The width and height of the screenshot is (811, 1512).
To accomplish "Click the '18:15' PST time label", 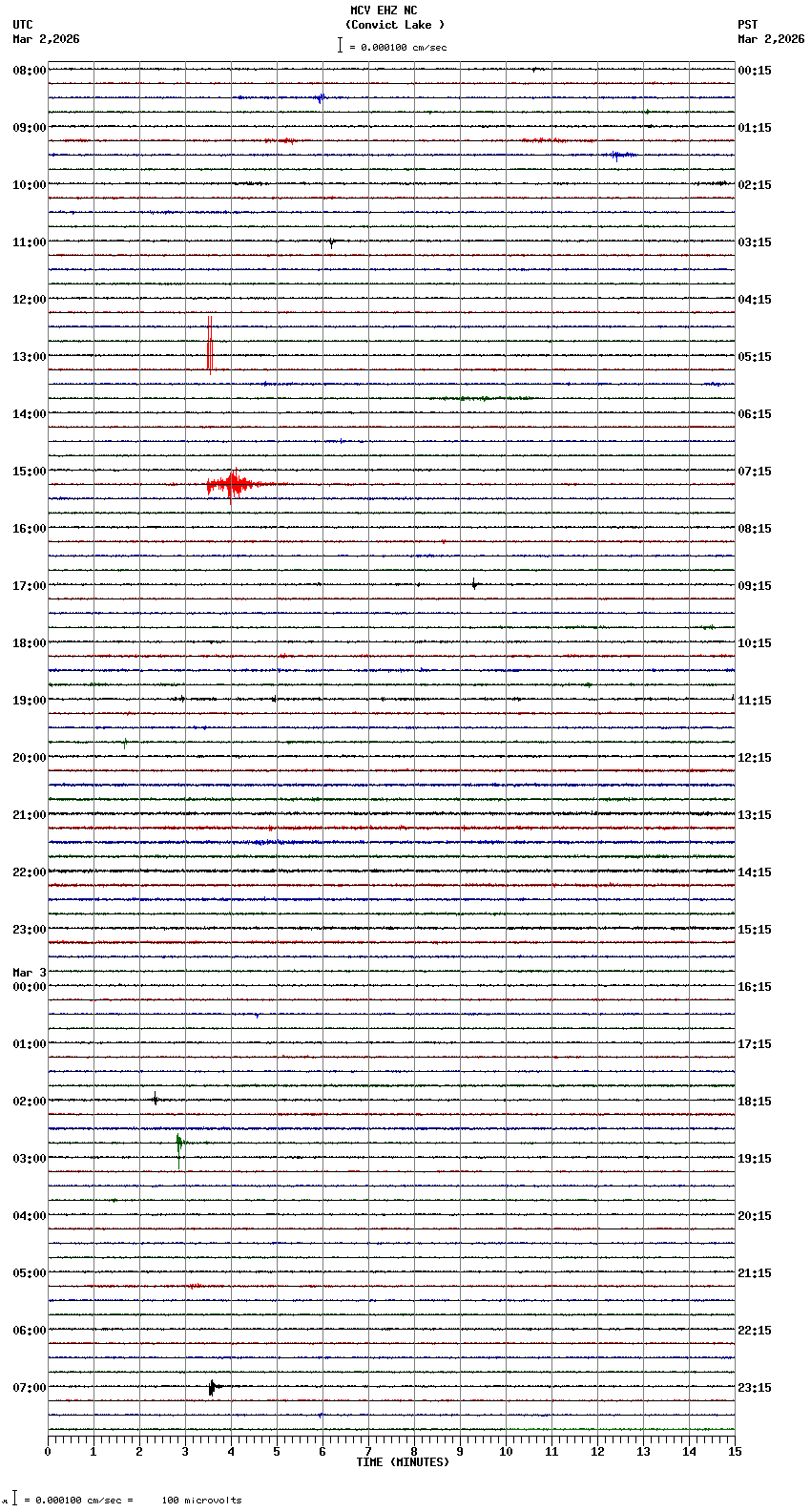I will tap(755, 1102).
